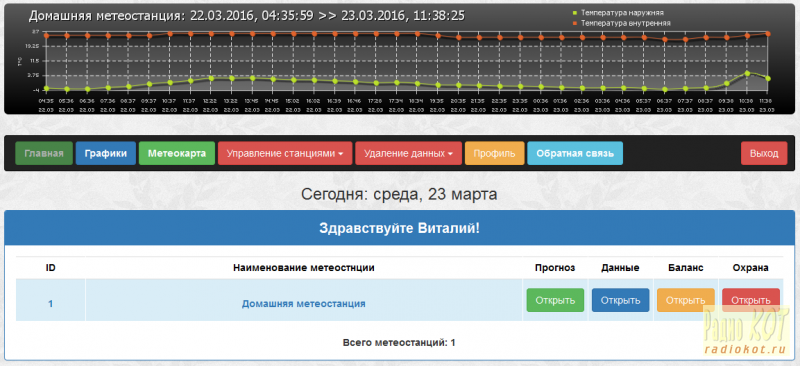This screenshot has height=366, width=800.
Task: Click the orange Открыть button under Баланс
Action: click(x=686, y=300)
